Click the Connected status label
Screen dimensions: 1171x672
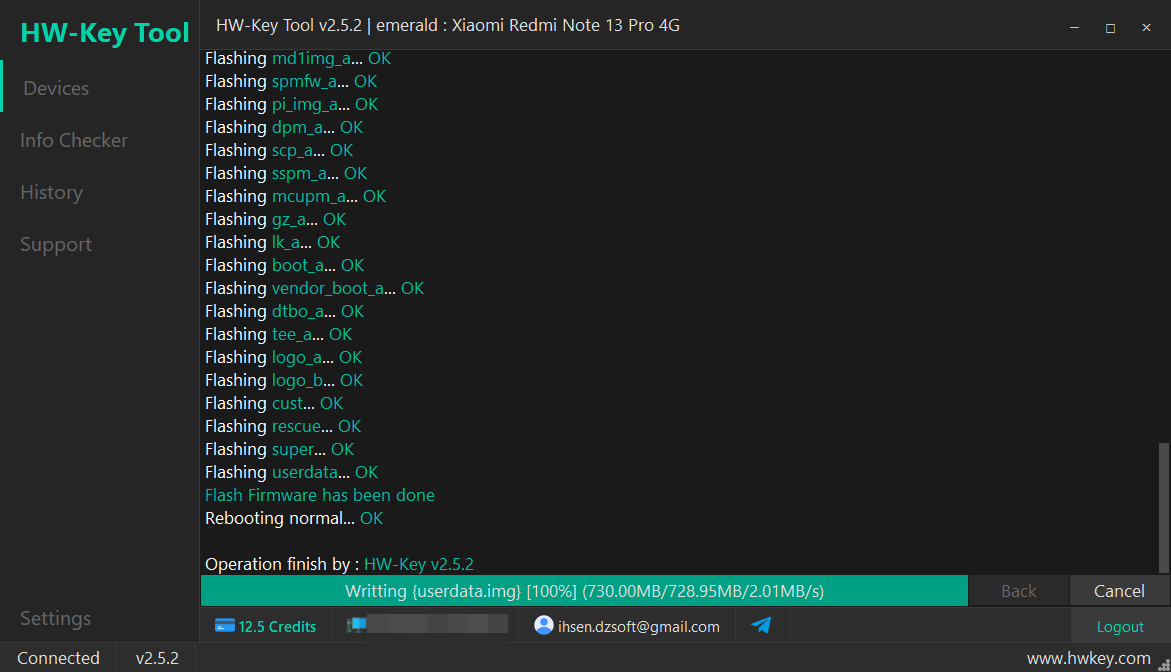tap(58, 658)
